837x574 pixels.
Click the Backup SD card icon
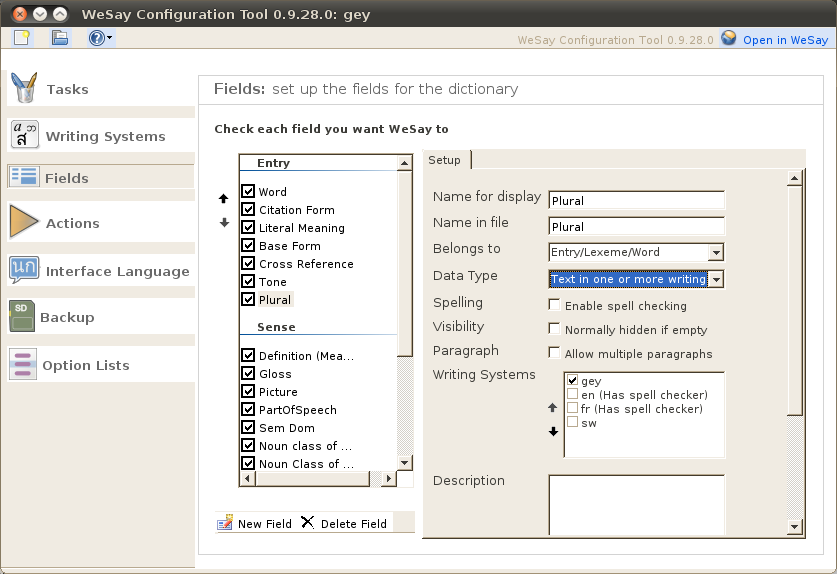(22, 316)
